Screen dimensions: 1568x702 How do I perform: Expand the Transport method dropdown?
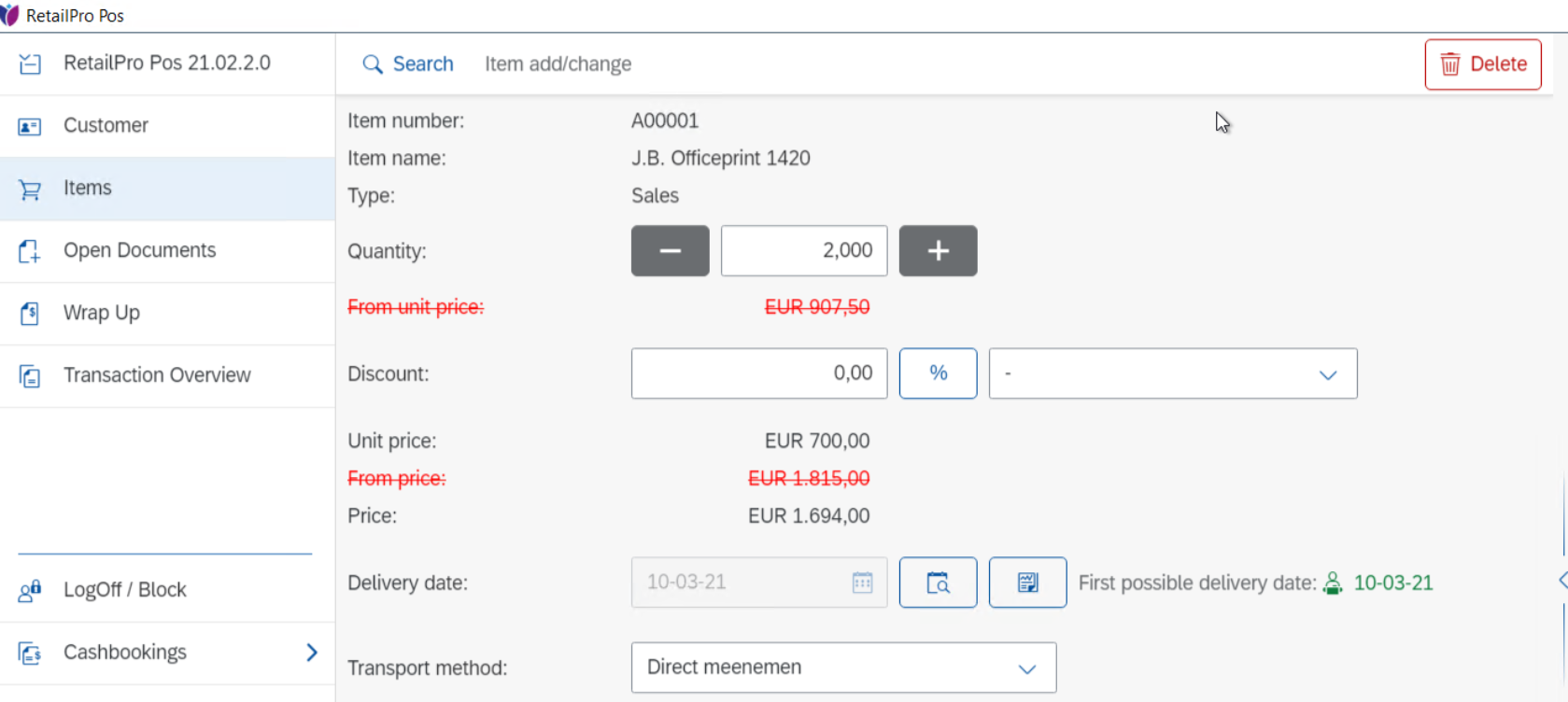click(843, 667)
